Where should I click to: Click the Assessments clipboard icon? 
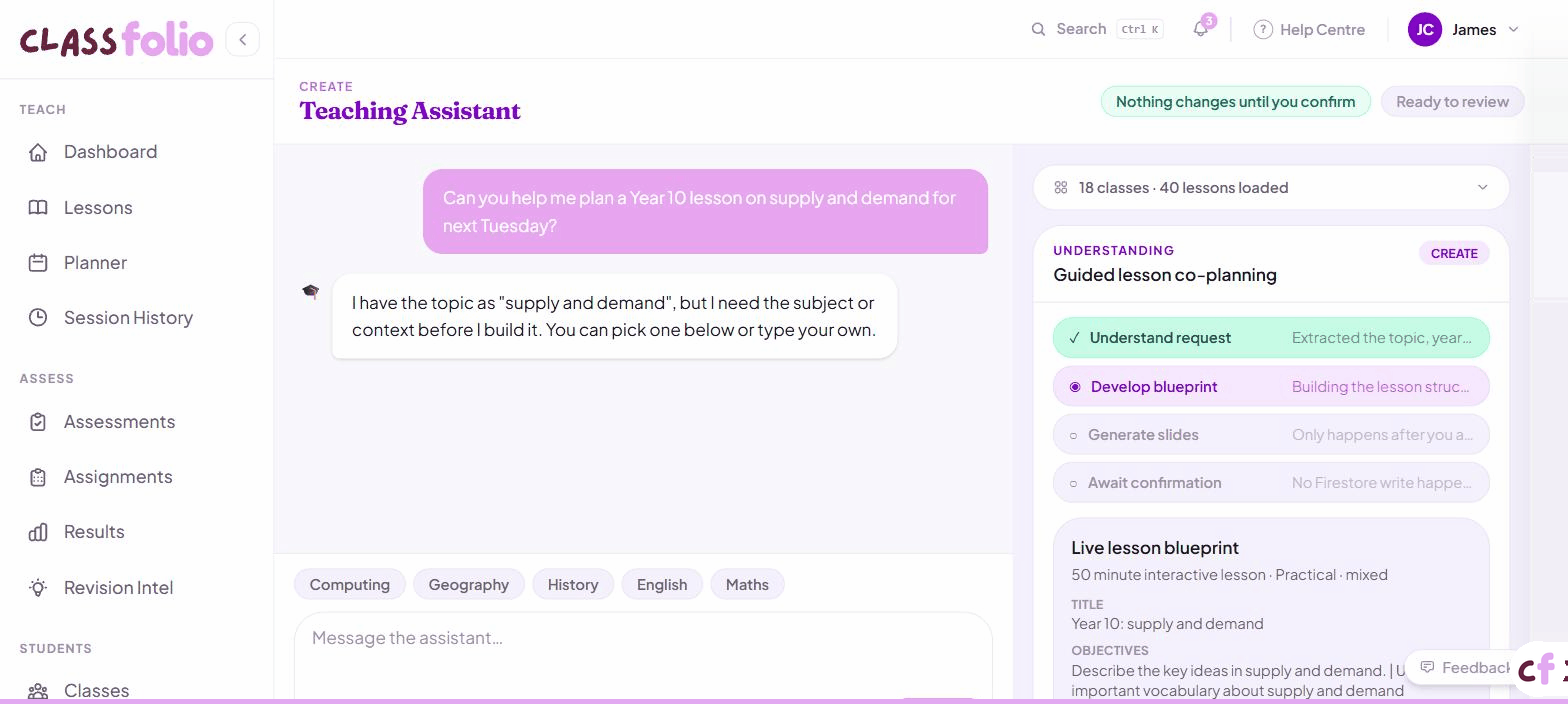(38, 422)
